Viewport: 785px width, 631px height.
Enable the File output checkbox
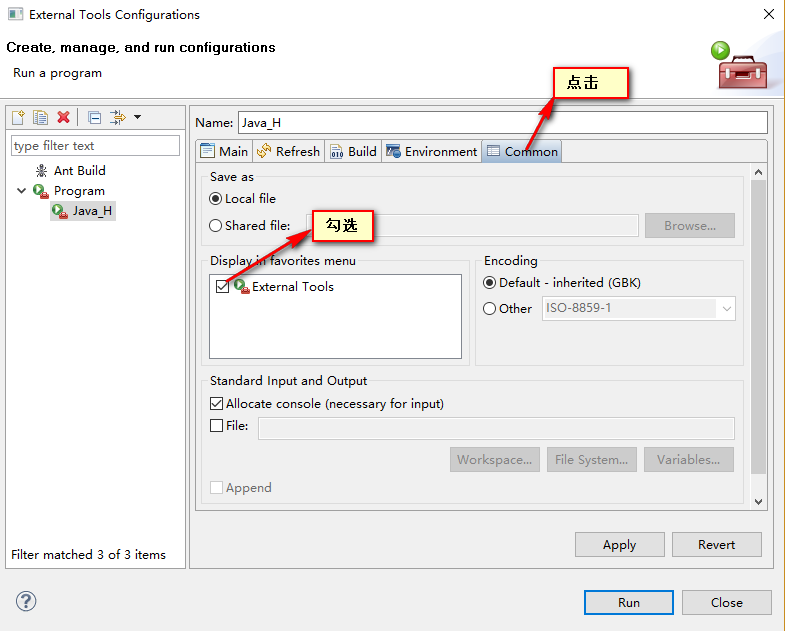pos(216,426)
